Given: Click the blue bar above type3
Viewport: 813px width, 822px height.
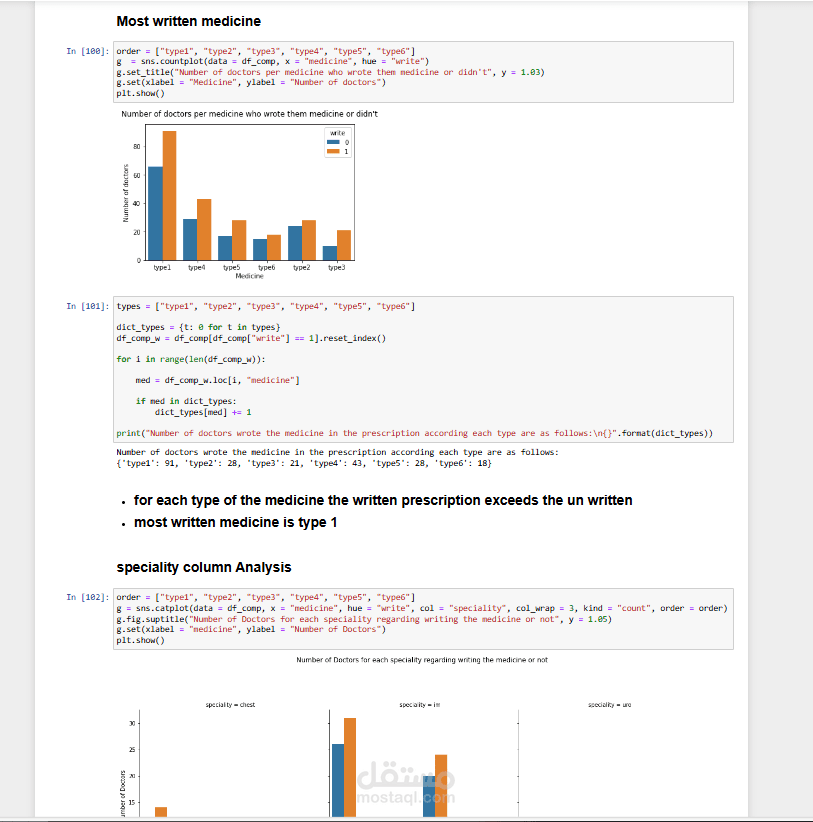Looking at the screenshot, I should (x=330, y=253).
